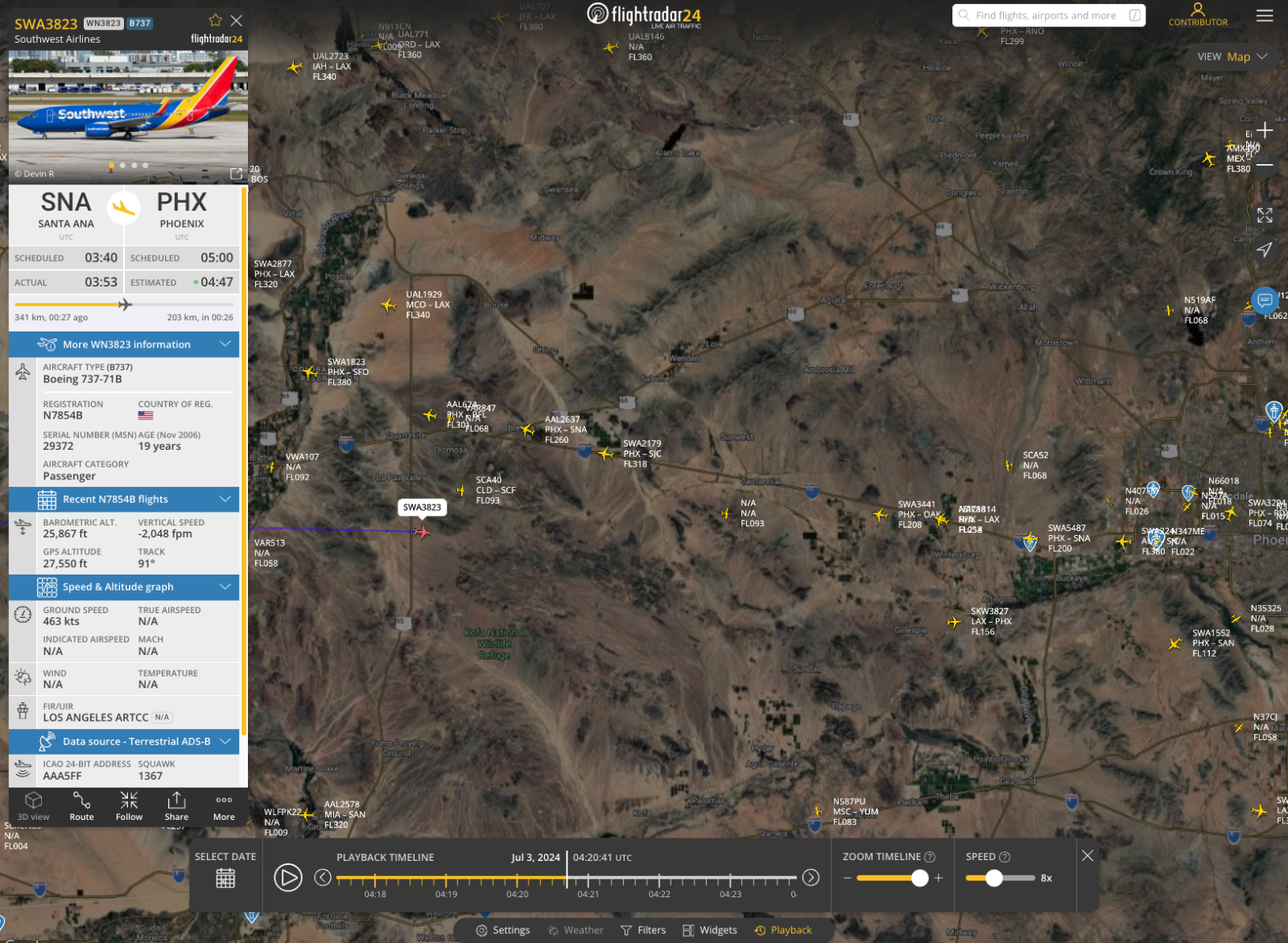Show the flight Route
Screen dimensions: 1288x943
pyautogui.click(x=81, y=806)
